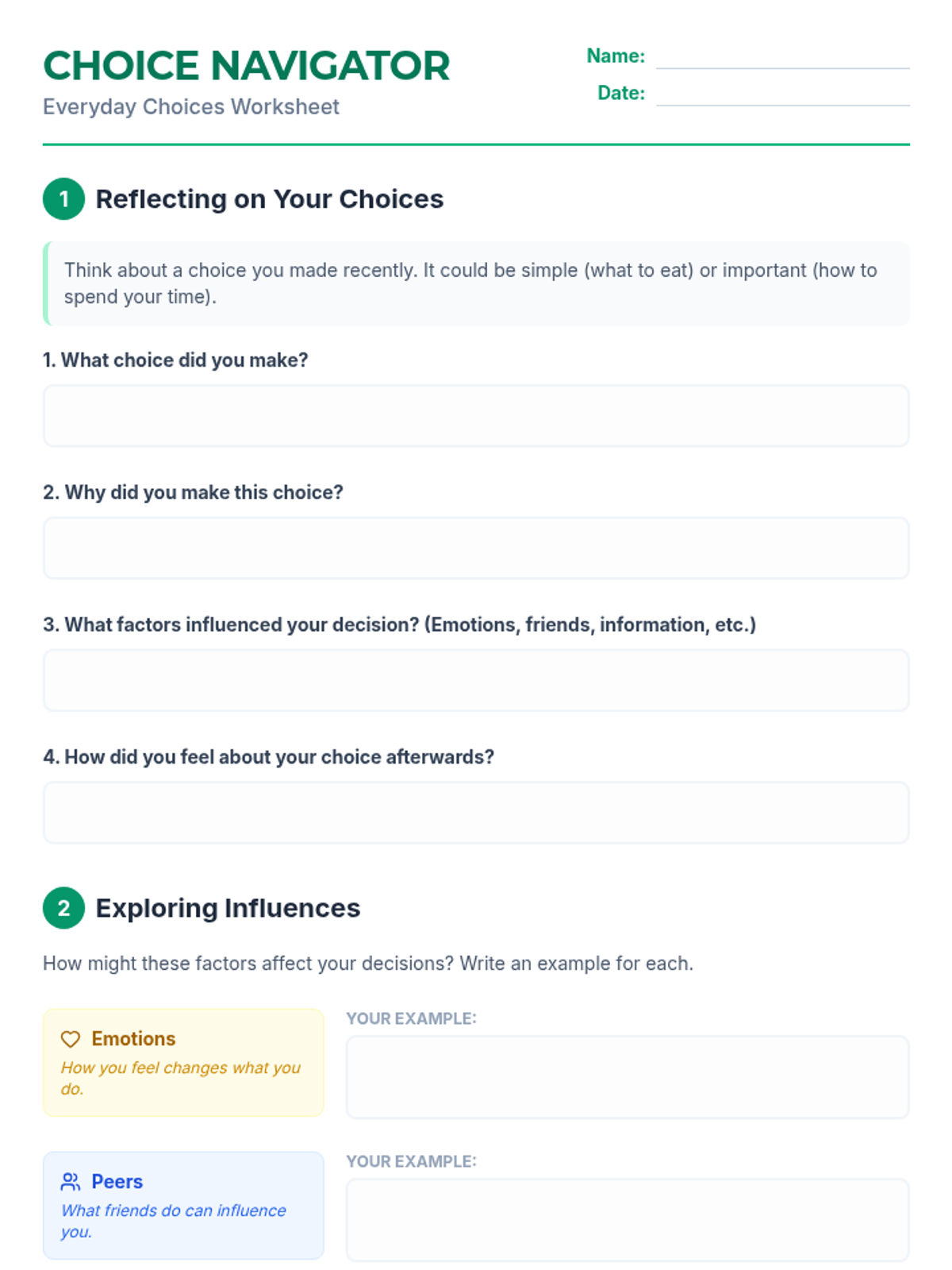Select the blue Peers card

click(183, 1205)
